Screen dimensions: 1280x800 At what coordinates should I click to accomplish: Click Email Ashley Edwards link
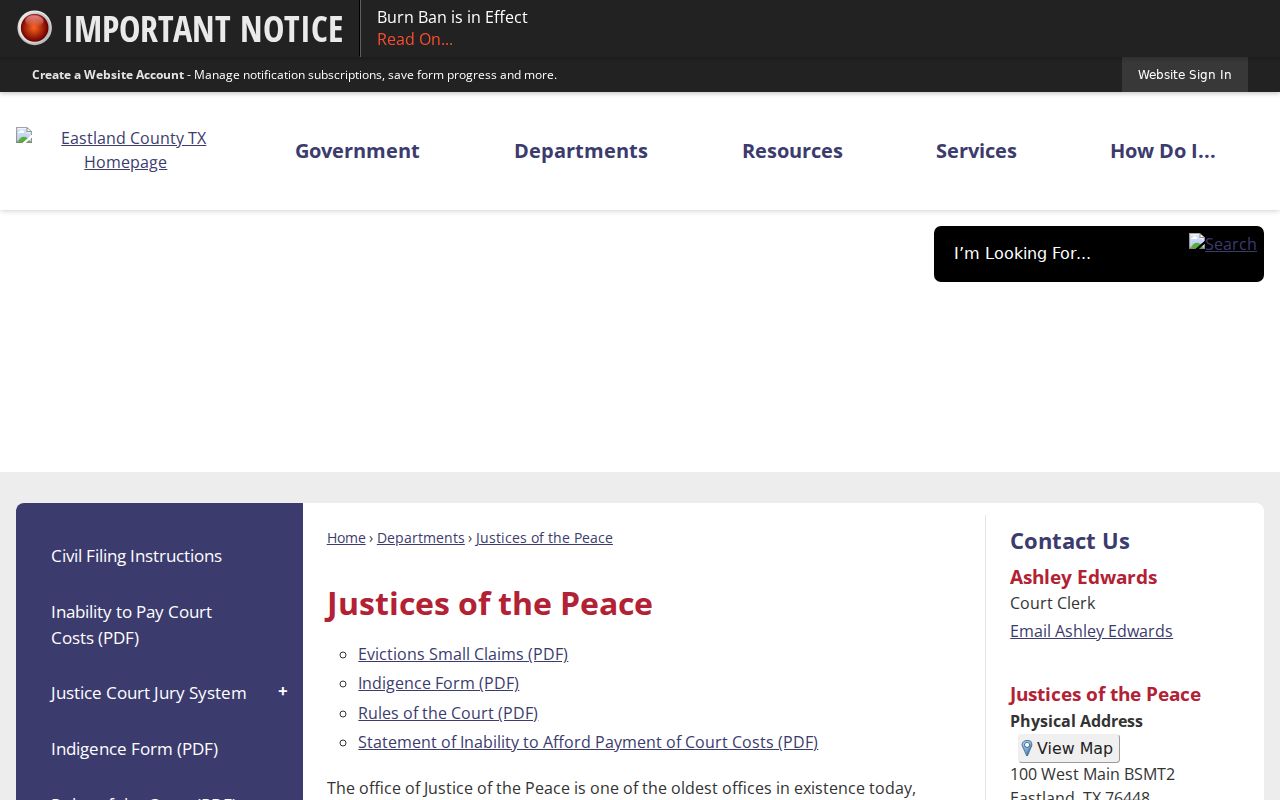(1091, 631)
